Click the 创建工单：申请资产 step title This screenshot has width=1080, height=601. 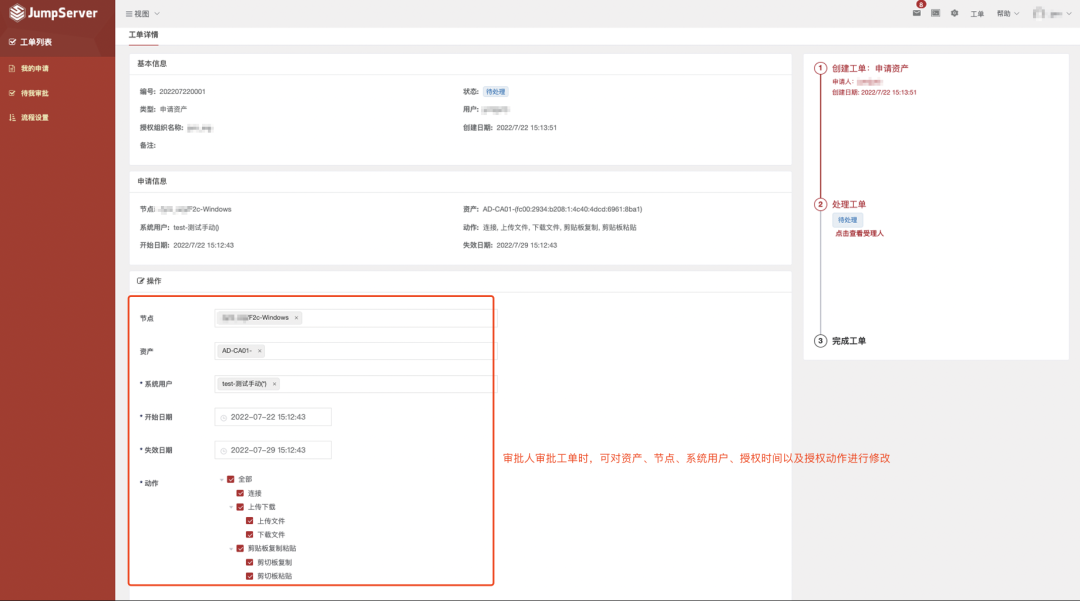click(x=870, y=68)
